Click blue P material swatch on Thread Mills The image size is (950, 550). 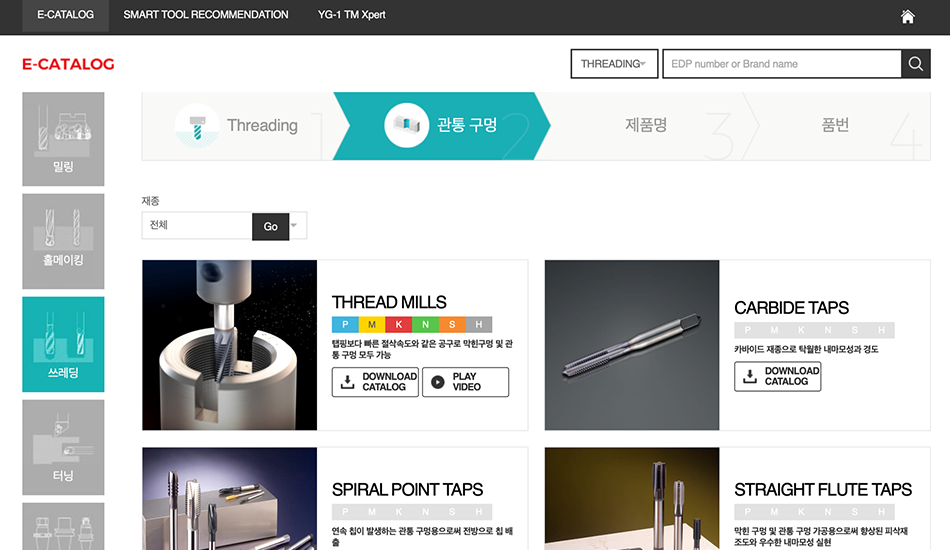point(345,325)
